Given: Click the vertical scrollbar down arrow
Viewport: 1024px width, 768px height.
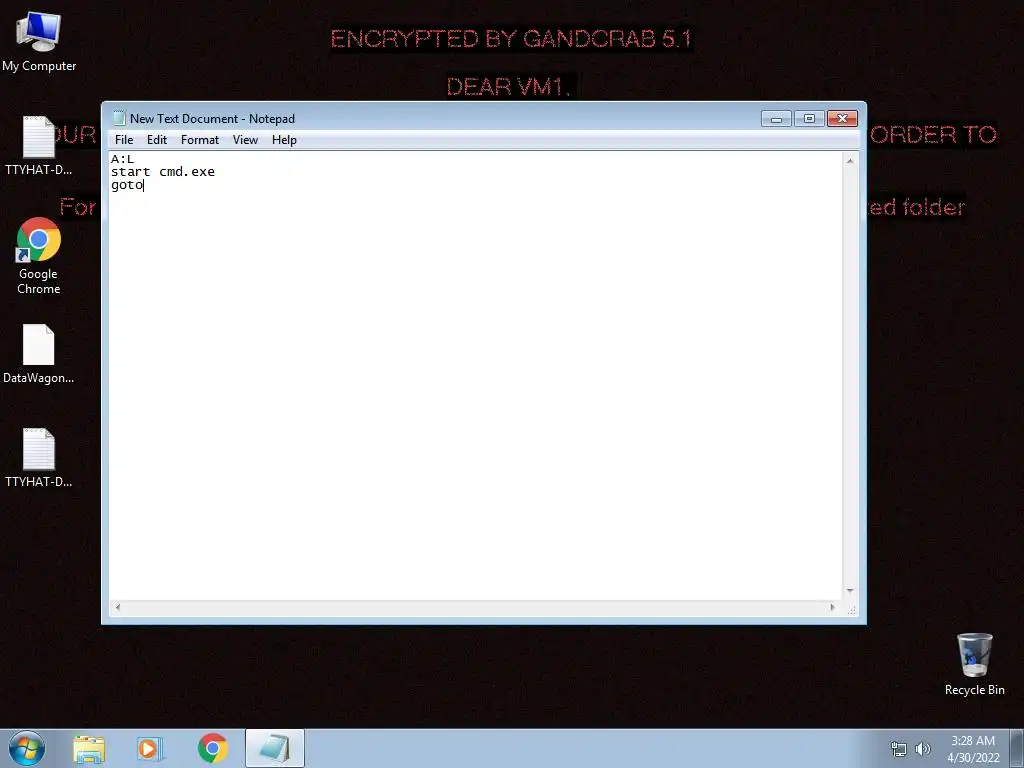Looking at the screenshot, I should 850,590.
